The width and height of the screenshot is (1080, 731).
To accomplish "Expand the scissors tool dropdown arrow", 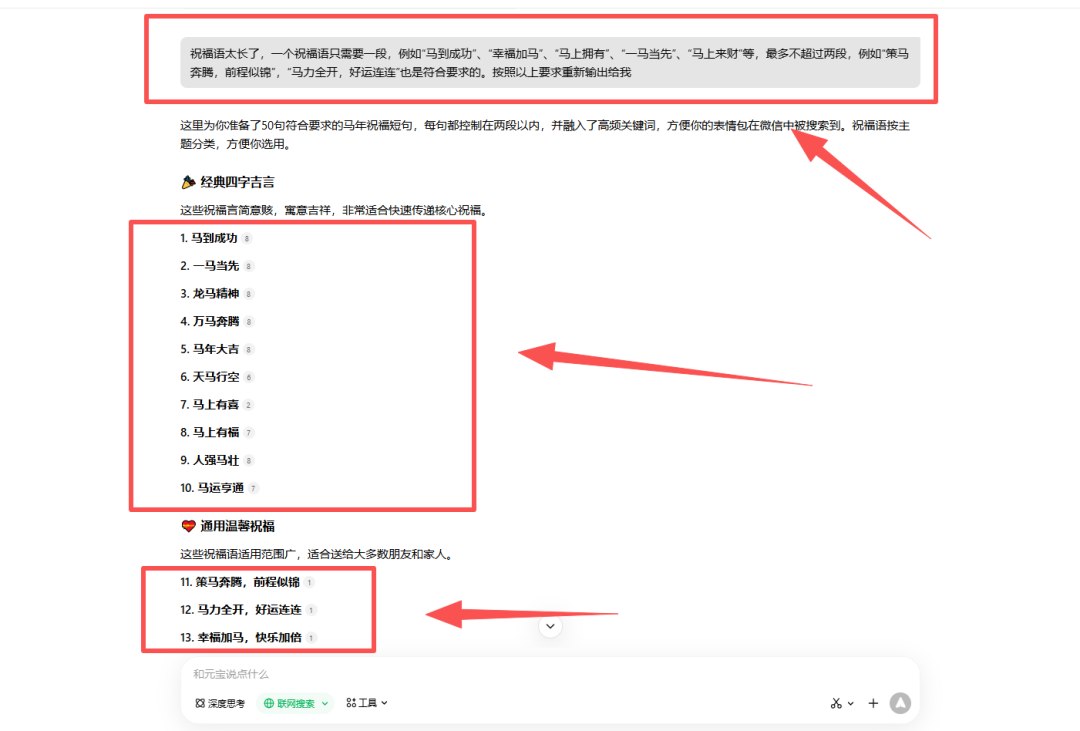I will pos(851,703).
